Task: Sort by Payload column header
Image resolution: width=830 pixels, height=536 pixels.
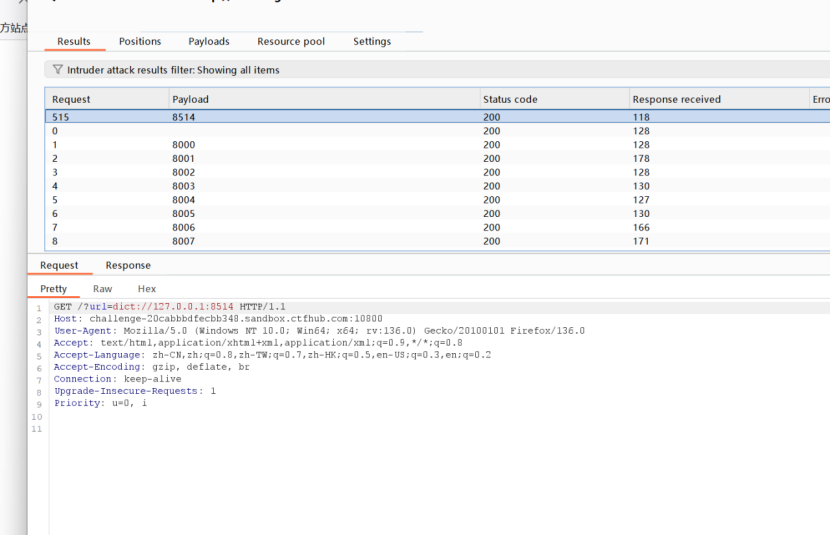Action: click(324, 99)
